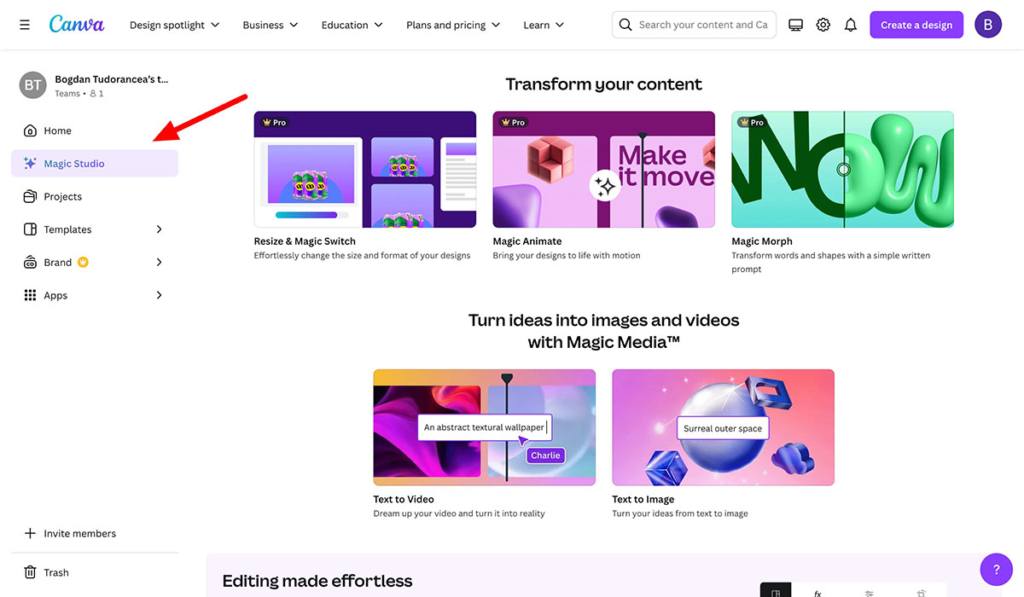Open the settings gear
Screen dimensions: 1024x597
coord(823,24)
